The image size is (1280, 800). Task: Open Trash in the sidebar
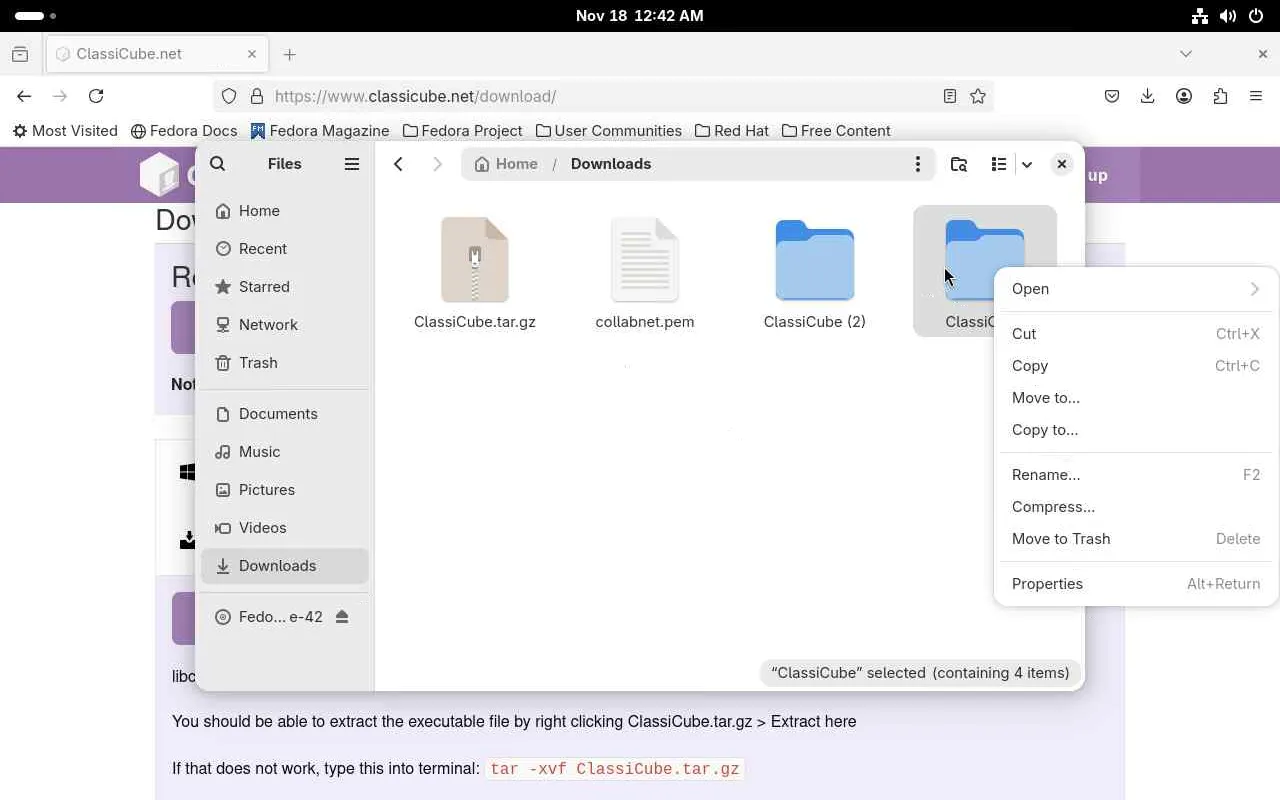pos(285,363)
